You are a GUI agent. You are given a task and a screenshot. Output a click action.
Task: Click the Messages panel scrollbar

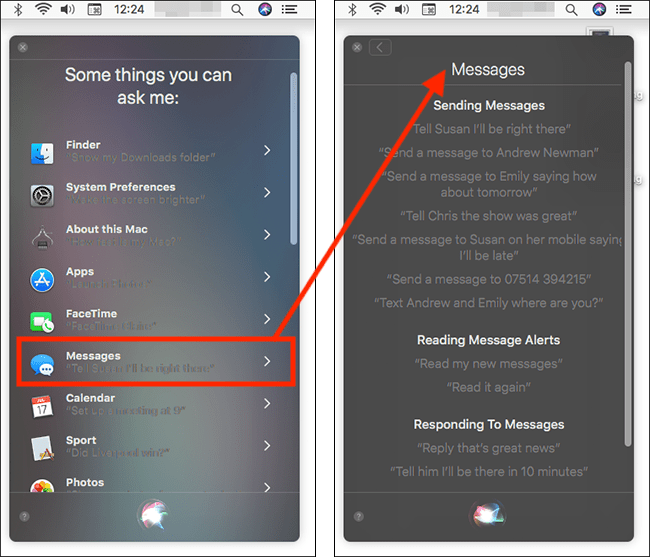(628, 254)
